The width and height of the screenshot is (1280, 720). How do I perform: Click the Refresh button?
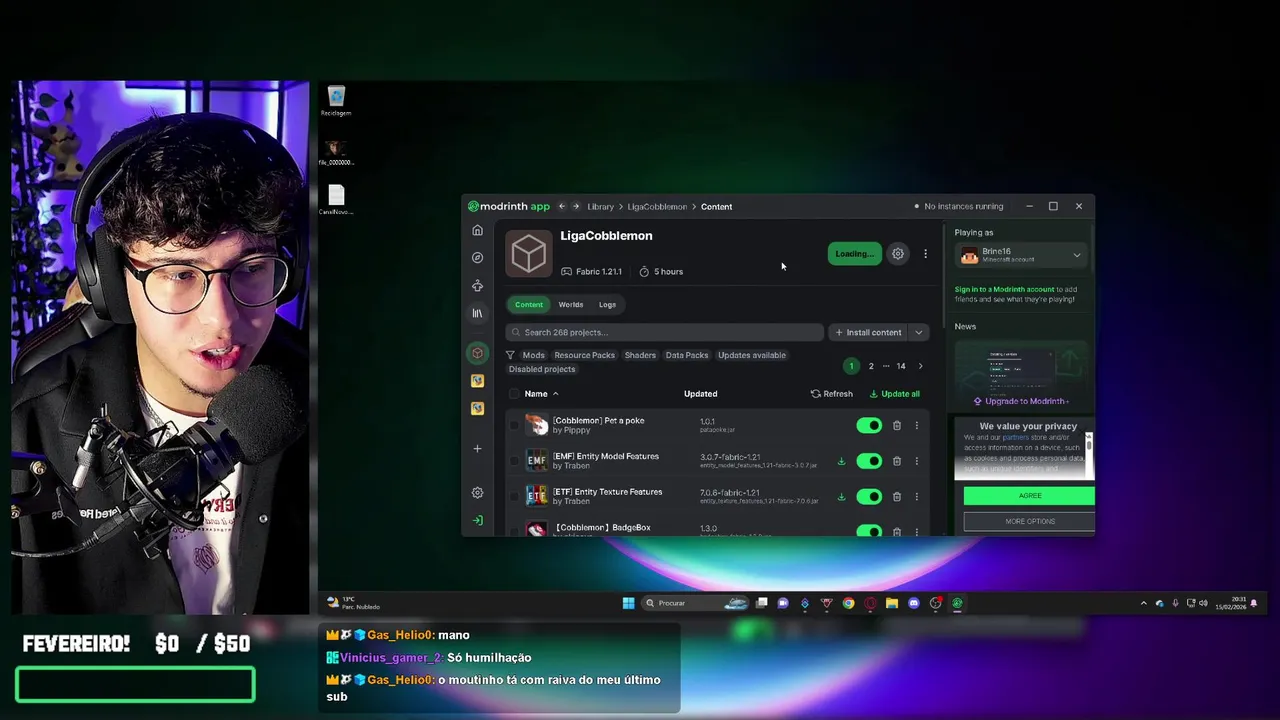tap(832, 394)
